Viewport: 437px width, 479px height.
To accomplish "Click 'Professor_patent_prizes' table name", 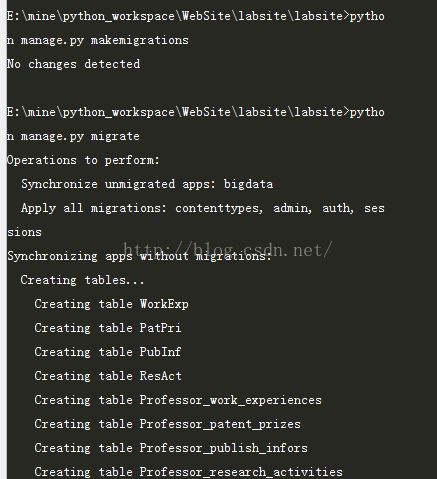I will pos(220,424).
